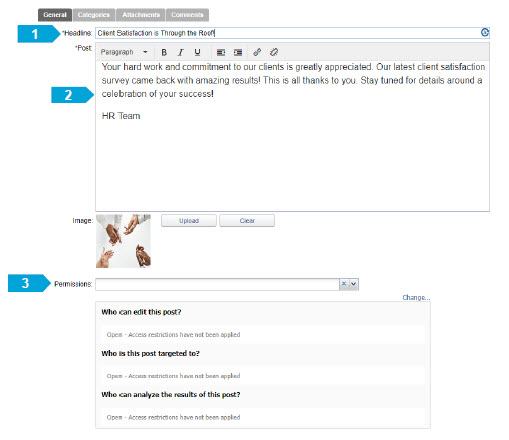Toggle Bold formatting in post editor
509x440 pixels.
[164, 52]
